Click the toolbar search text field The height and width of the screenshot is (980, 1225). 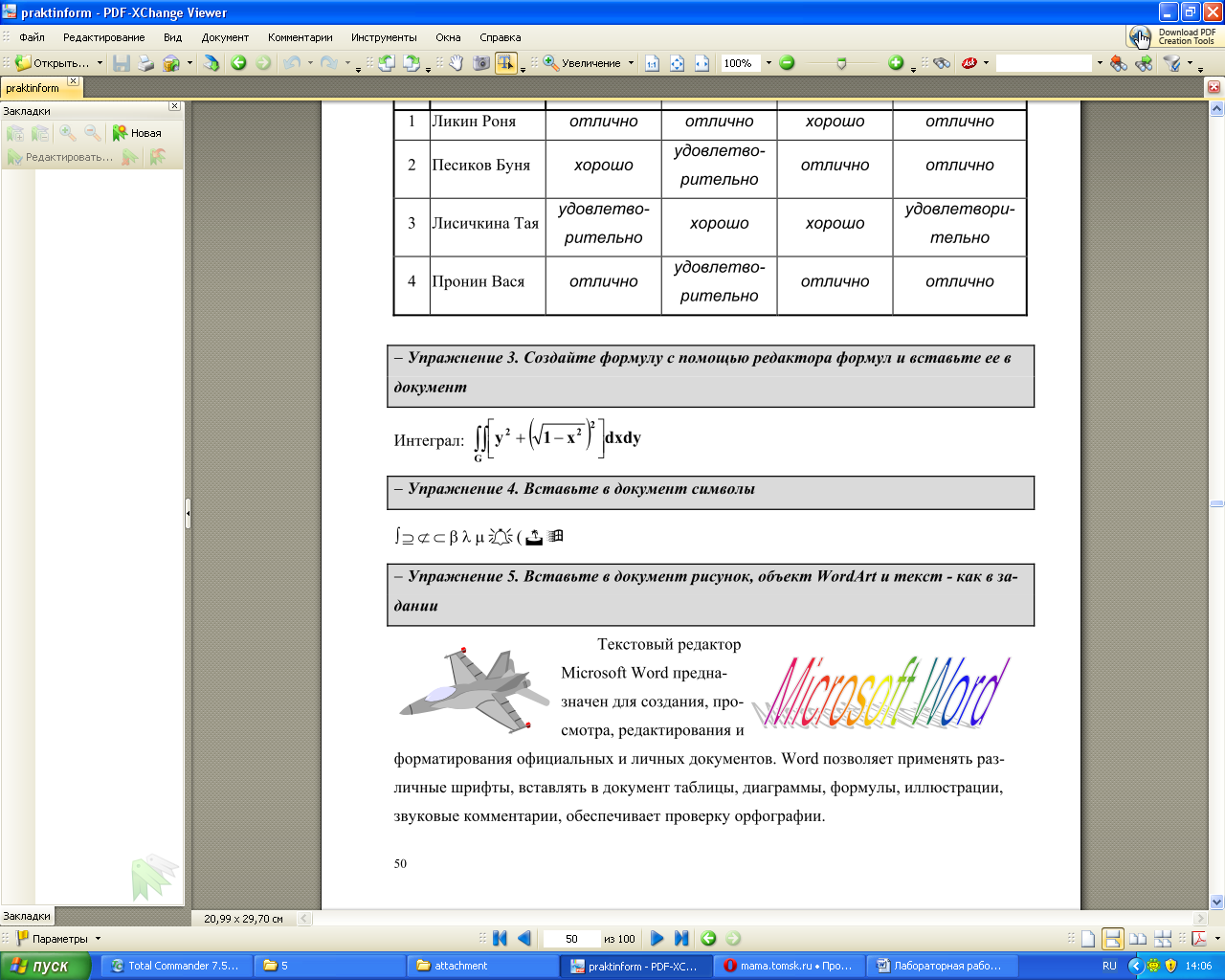pyautogui.click(x=1044, y=63)
